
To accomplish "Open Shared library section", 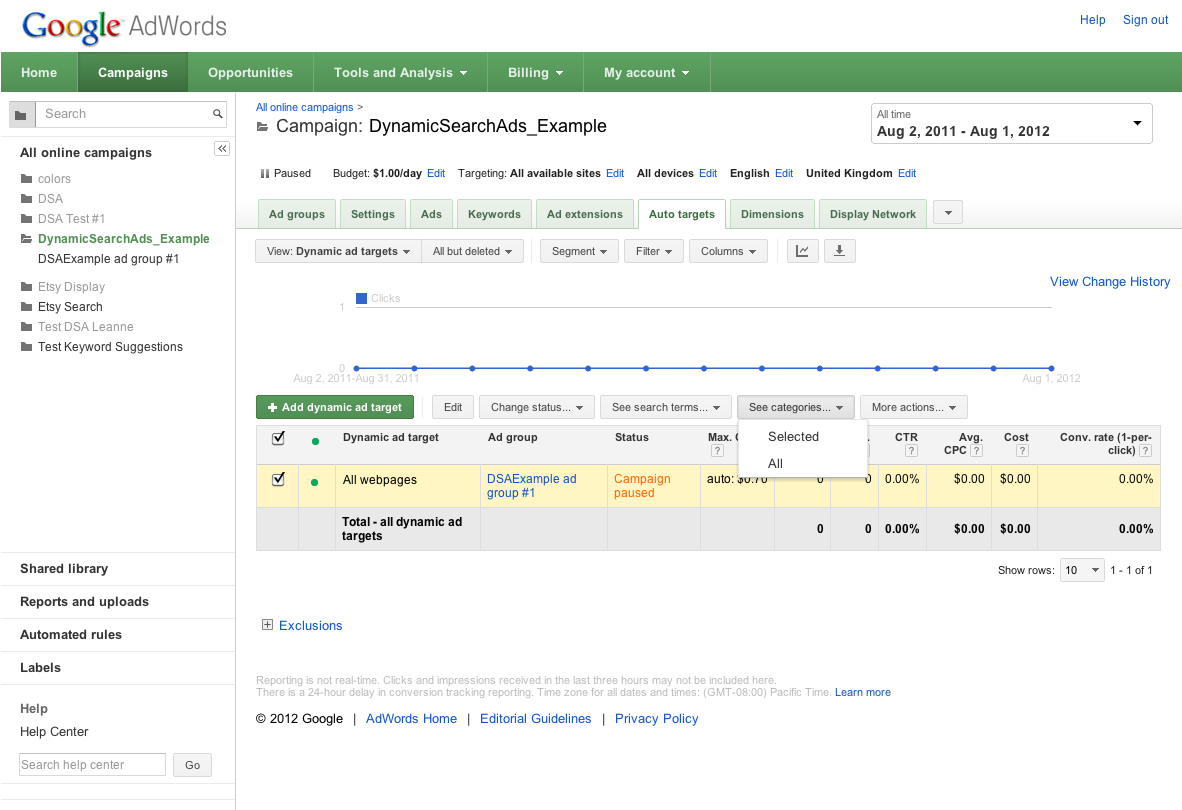I will [64, 569].
